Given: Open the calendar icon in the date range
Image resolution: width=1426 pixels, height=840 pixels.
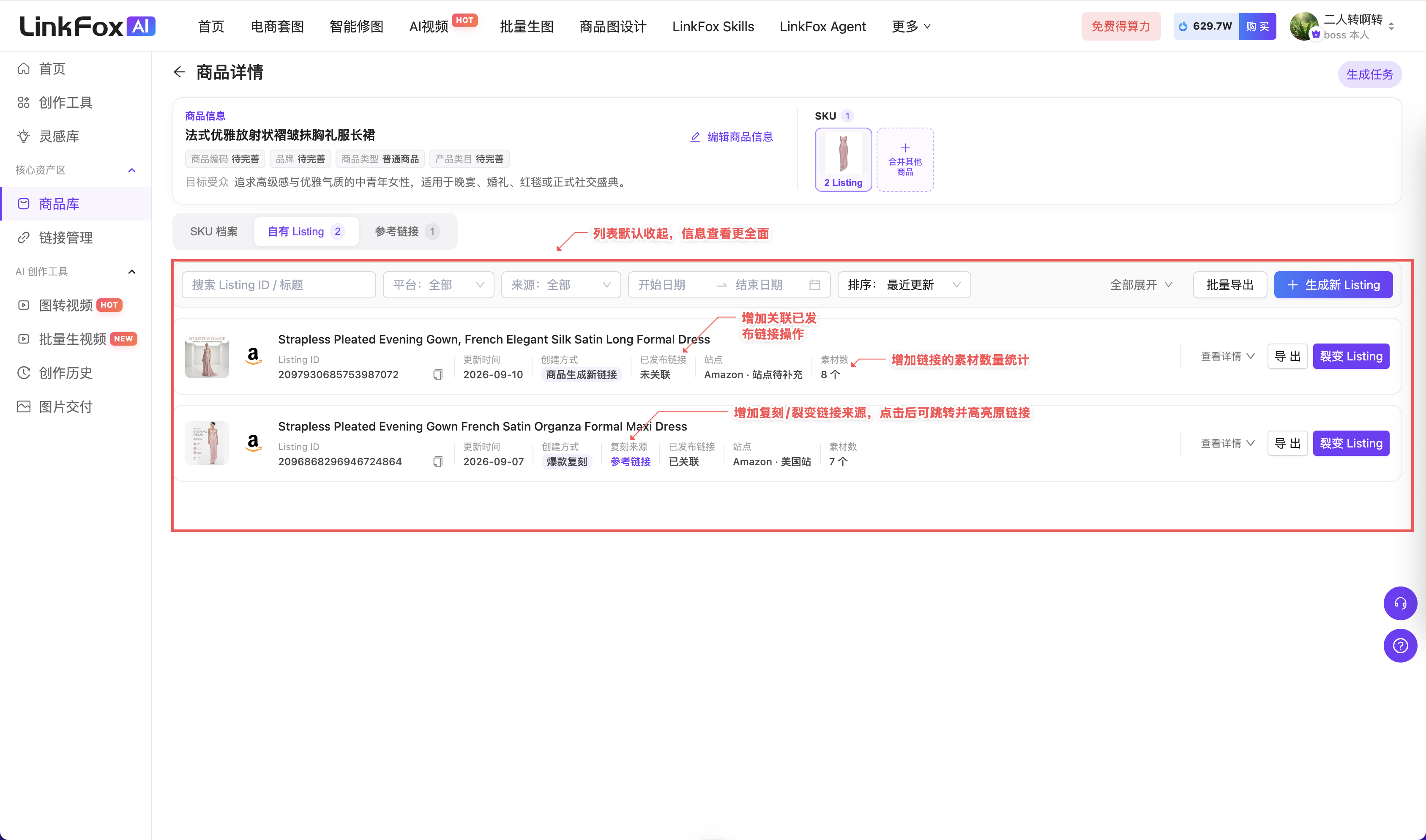Looking at the screenshot, I should [814, 285].
